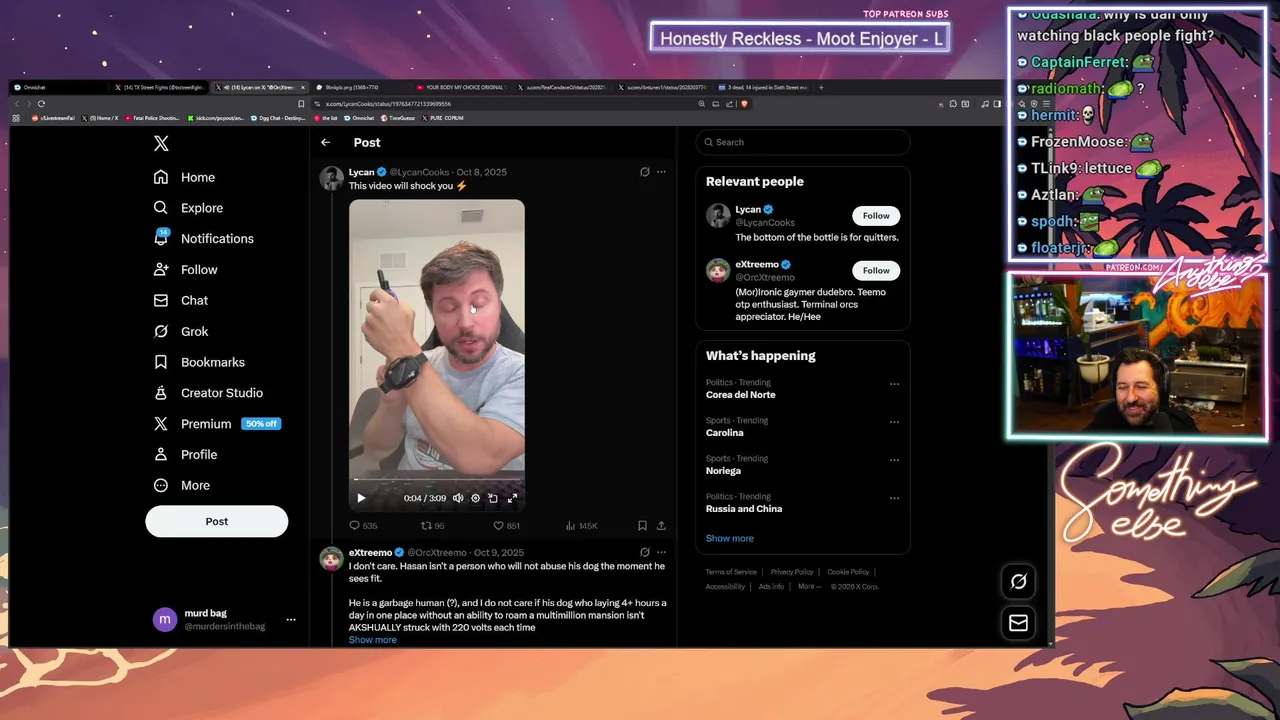Focus the X Search field
Image resolution: width=1280 pixels, height=720 pixels.
(x=803, y=142)
